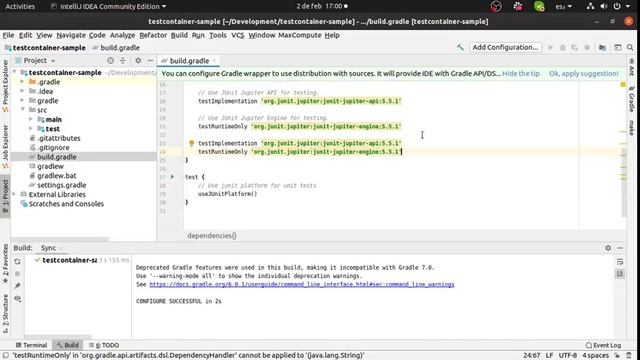Toggle the Favorites side tab

coord(5,263)
